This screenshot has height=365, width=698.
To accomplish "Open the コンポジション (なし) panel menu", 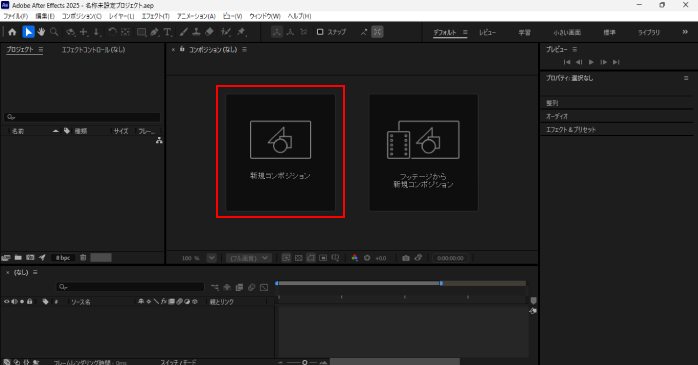I will (244, 49).
